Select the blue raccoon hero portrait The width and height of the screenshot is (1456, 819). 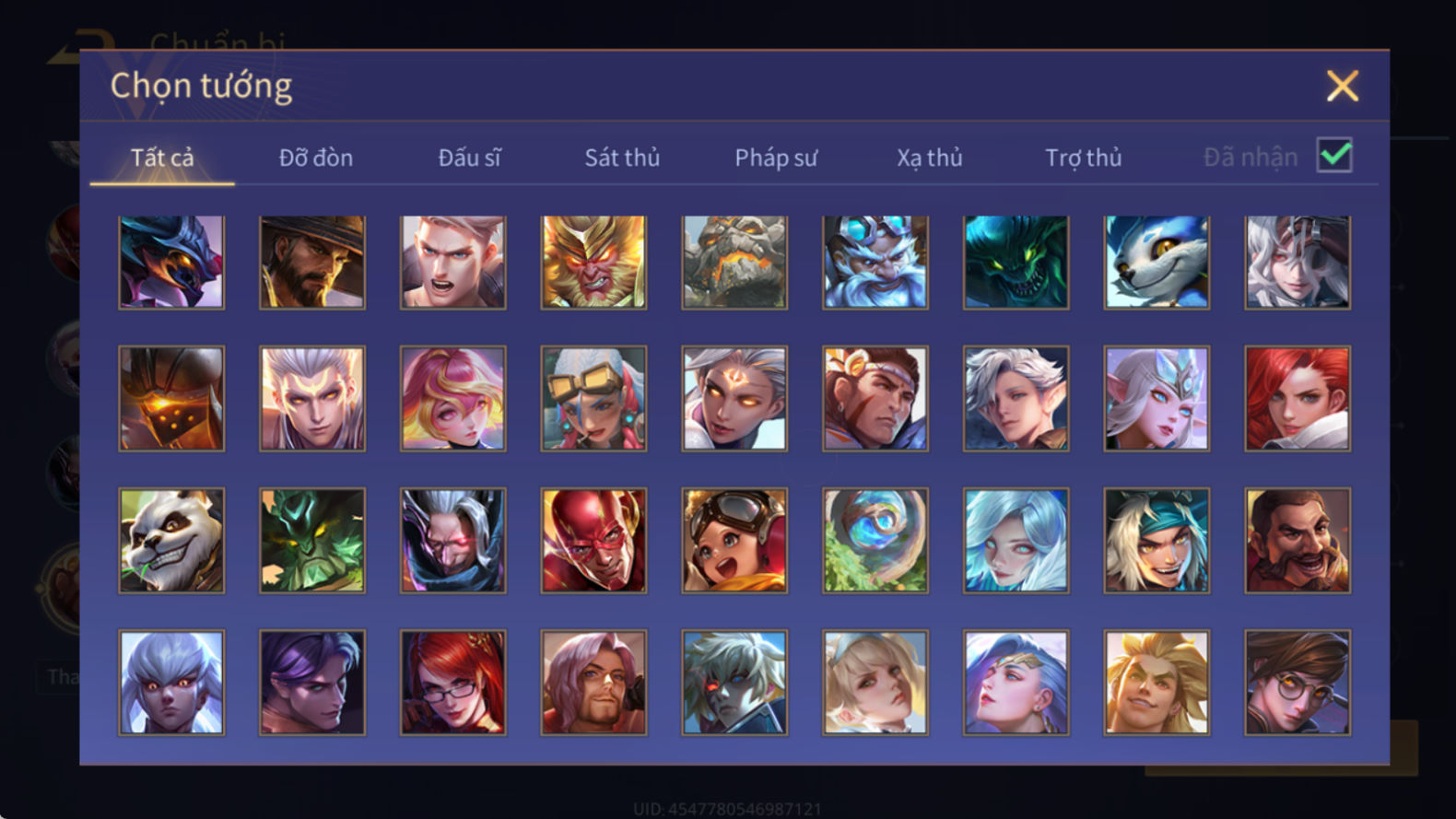tap(1157, 262)
